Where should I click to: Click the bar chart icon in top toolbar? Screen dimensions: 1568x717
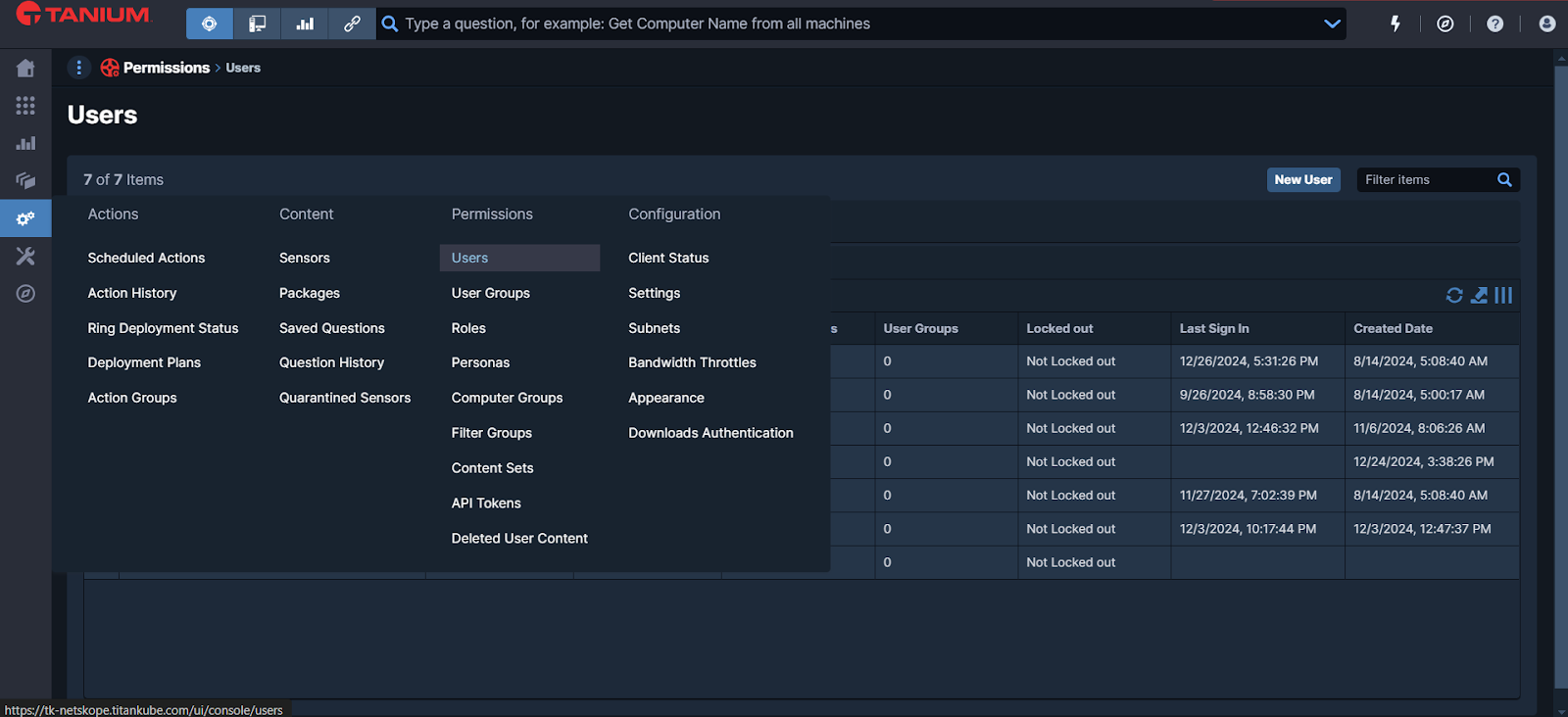(305, 24)
